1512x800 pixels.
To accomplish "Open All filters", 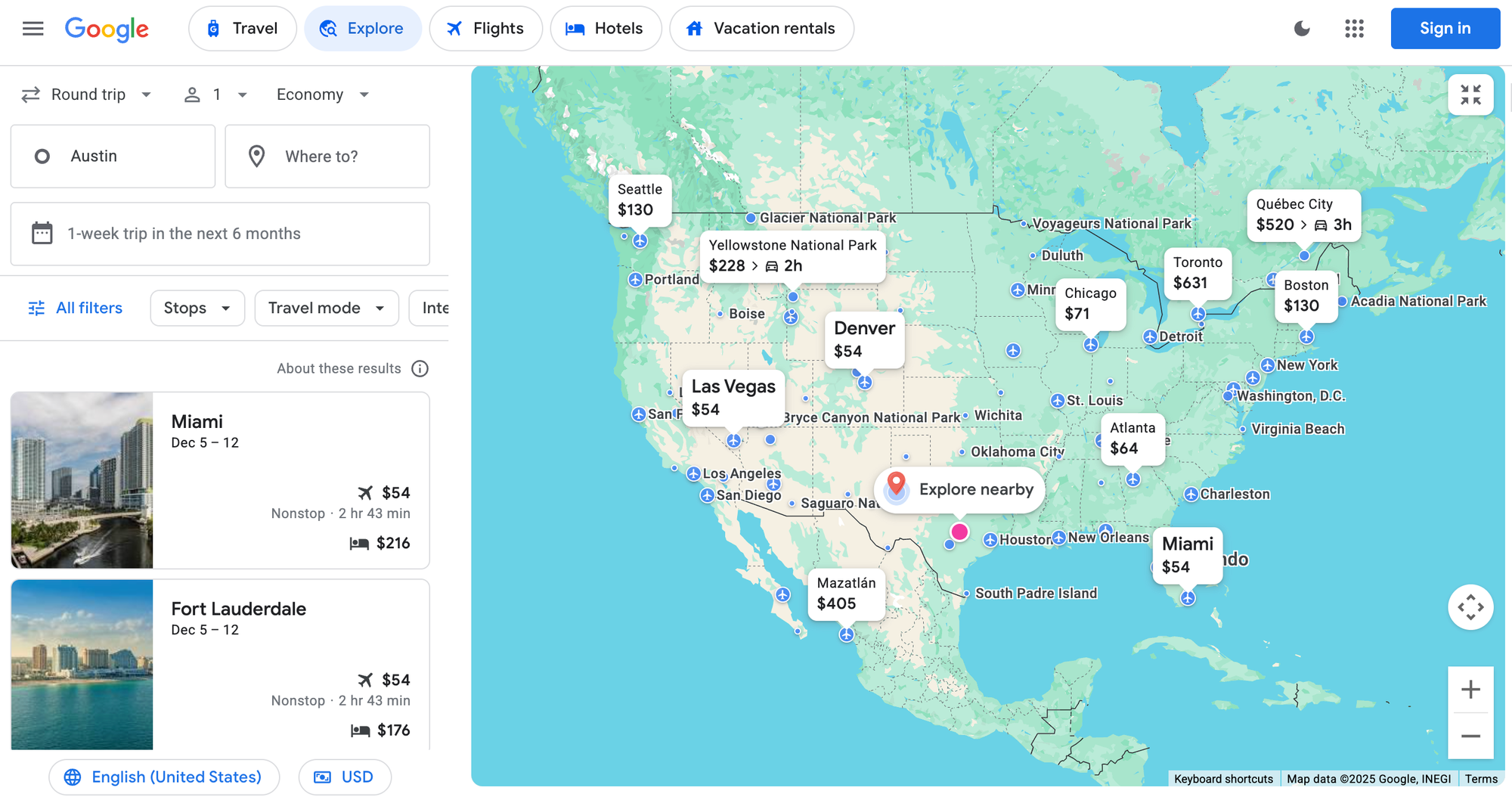I will click(x=75, y=308).
